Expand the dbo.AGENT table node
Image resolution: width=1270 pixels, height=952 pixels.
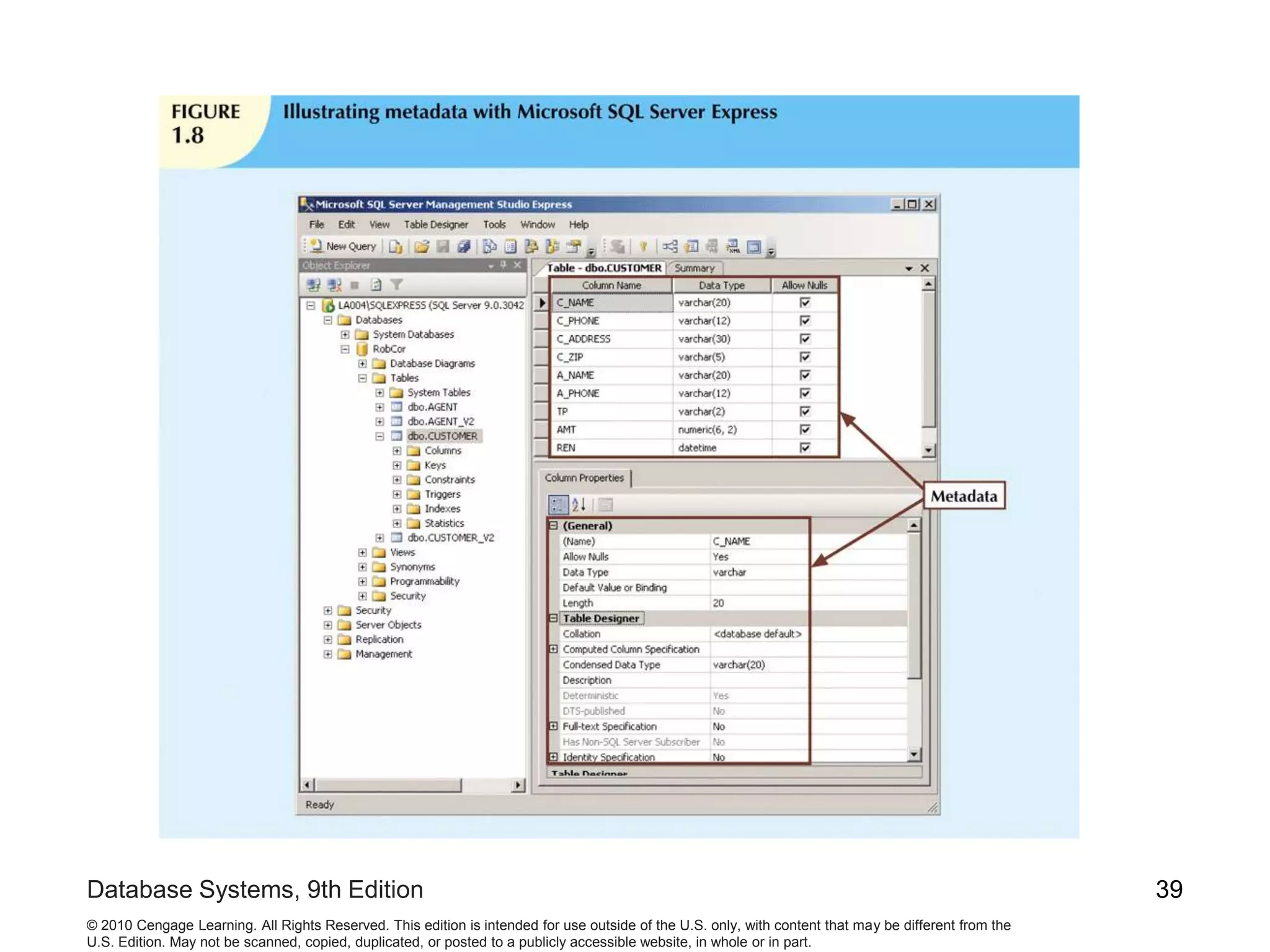click(x=380, y=407)
